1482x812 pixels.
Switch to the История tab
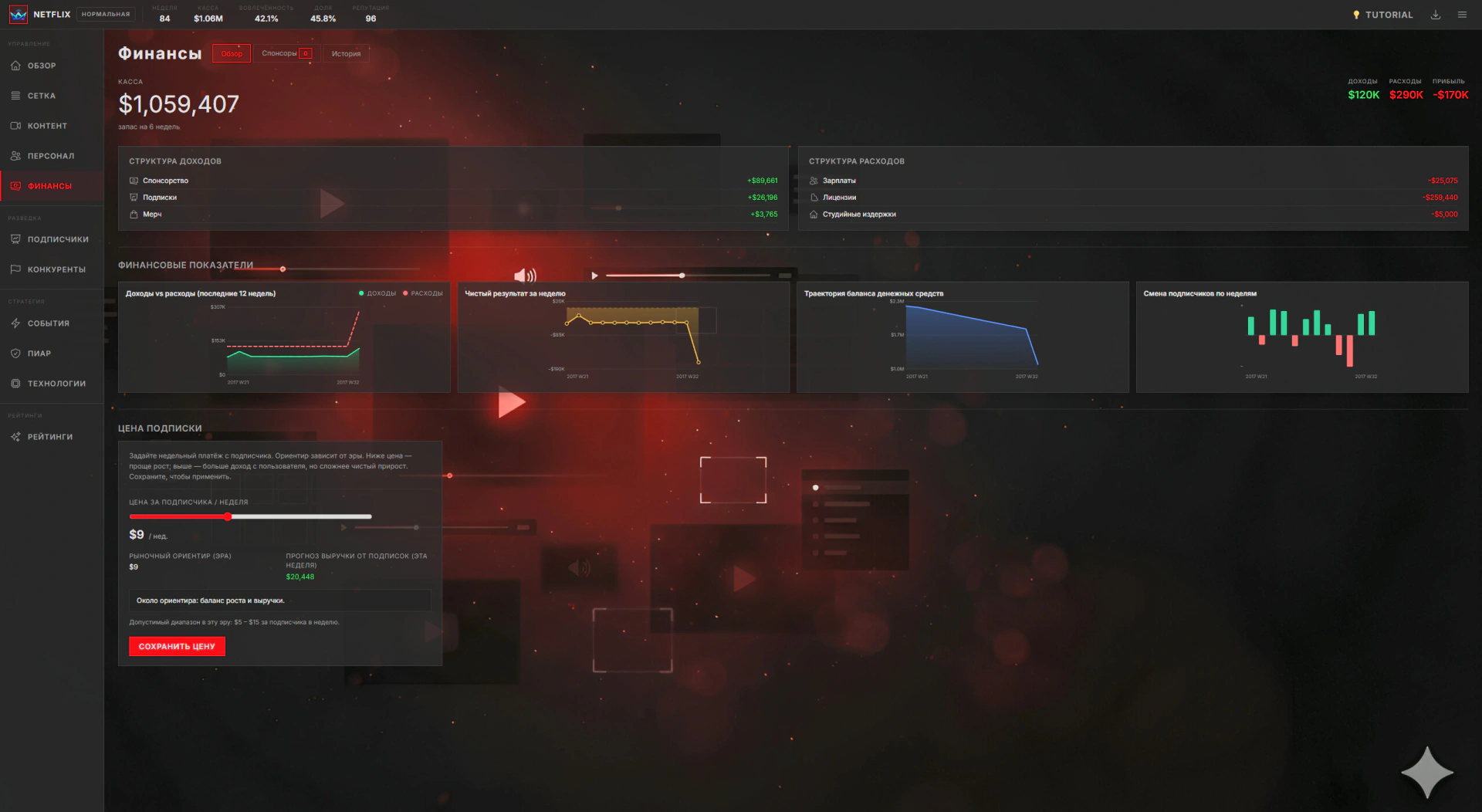(x=346, y=53)
